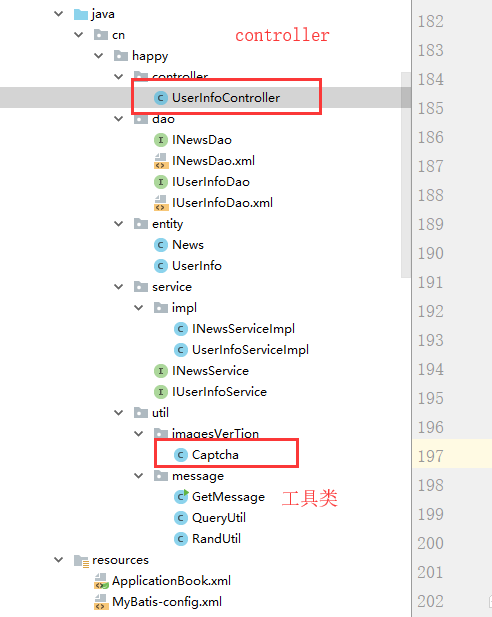Click the INewsService interface icon
Screen dimensions: 492x617
click(x=160, y=371)
